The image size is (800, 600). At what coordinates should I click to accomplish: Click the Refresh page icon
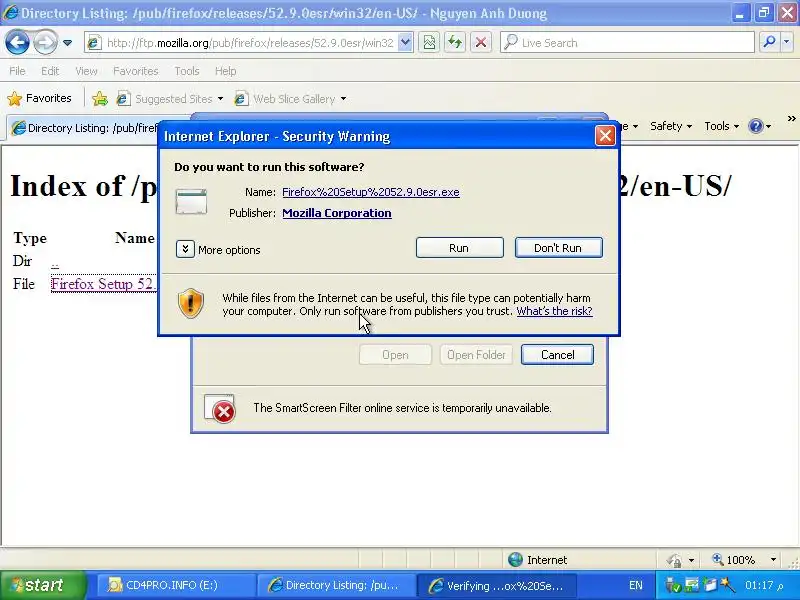(455, 43)
